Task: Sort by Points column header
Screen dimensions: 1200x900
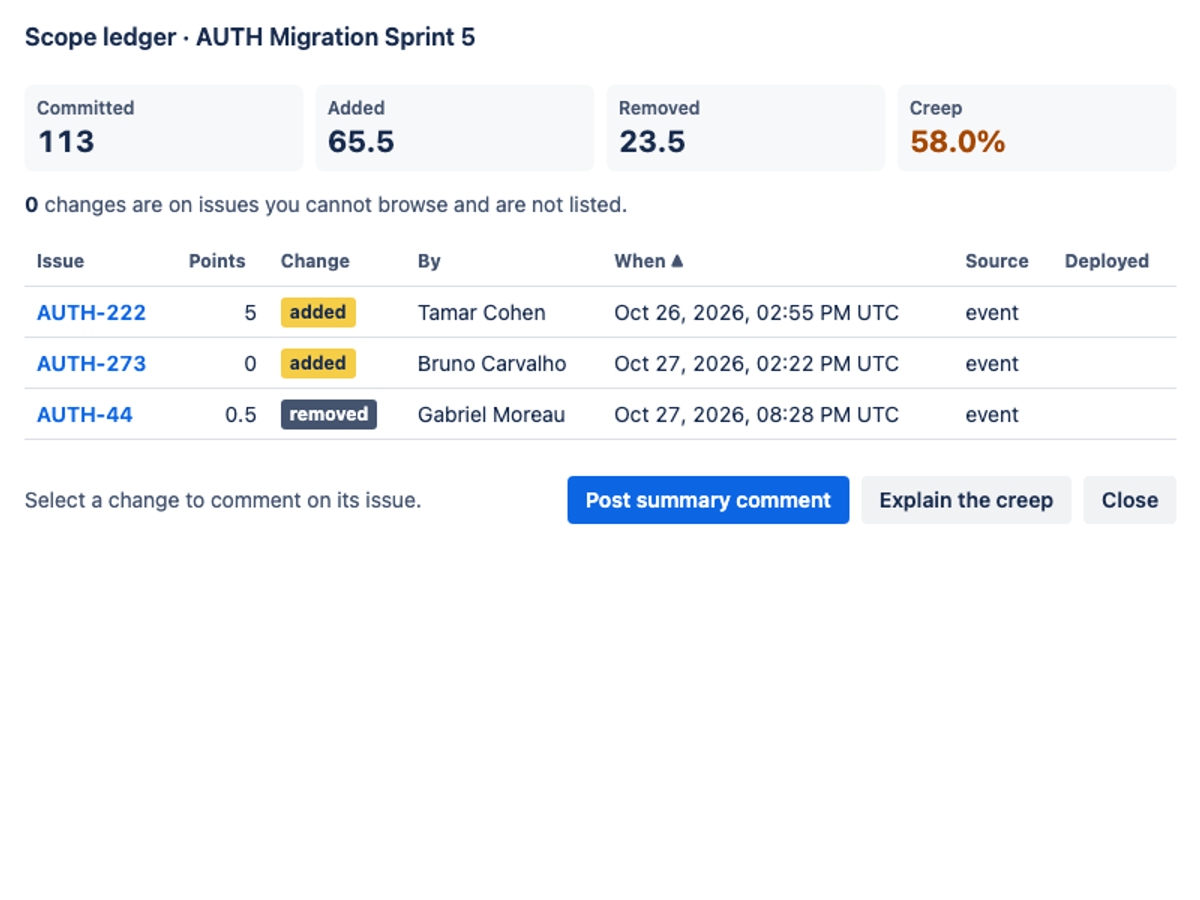Action: coord(217,261)
